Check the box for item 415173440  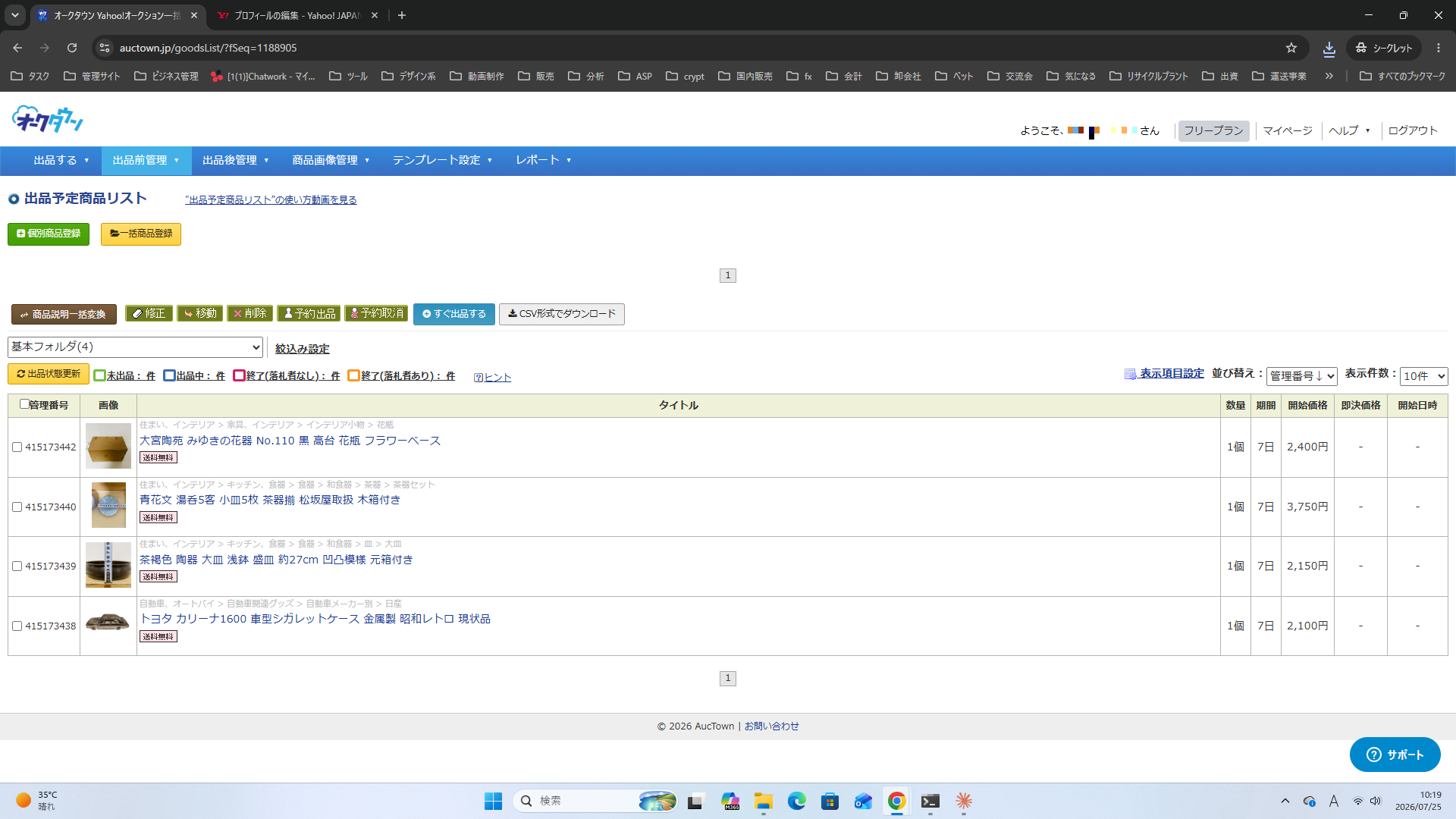(17, 507)
